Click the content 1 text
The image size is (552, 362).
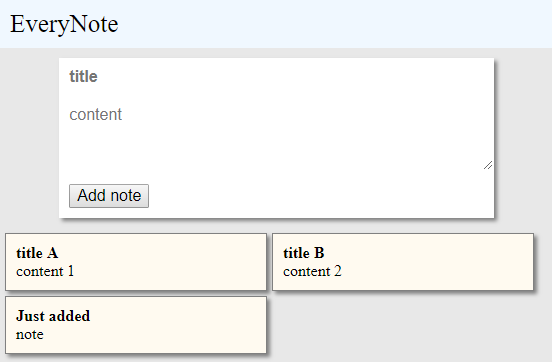(x=45, y=271)
